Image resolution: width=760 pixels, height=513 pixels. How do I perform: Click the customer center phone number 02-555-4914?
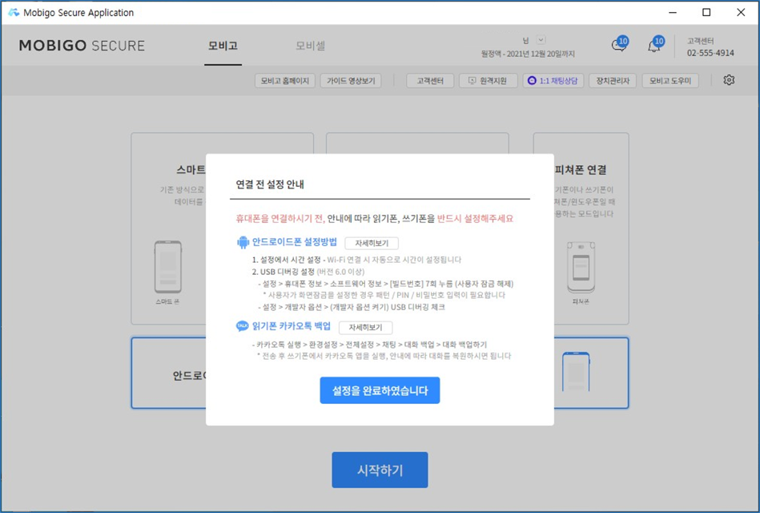tap(710, 53)
